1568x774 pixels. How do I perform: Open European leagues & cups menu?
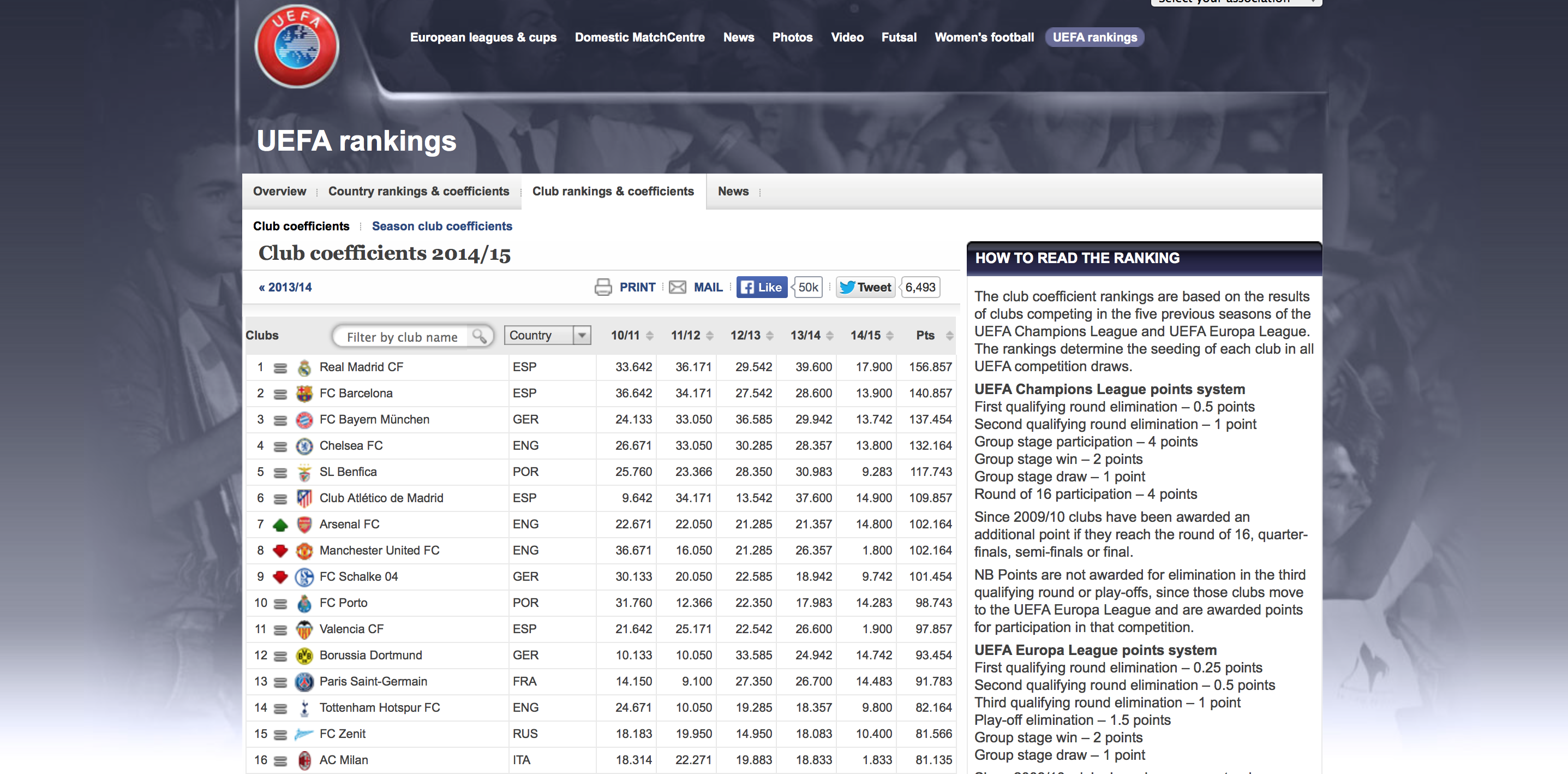coord(483,37)
